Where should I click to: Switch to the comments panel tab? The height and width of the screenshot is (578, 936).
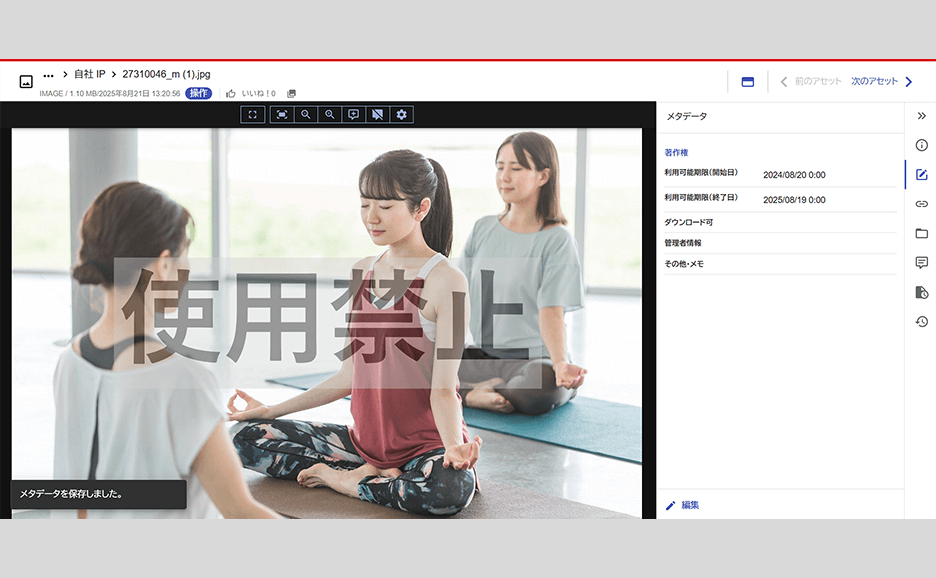tap(922, 263)
